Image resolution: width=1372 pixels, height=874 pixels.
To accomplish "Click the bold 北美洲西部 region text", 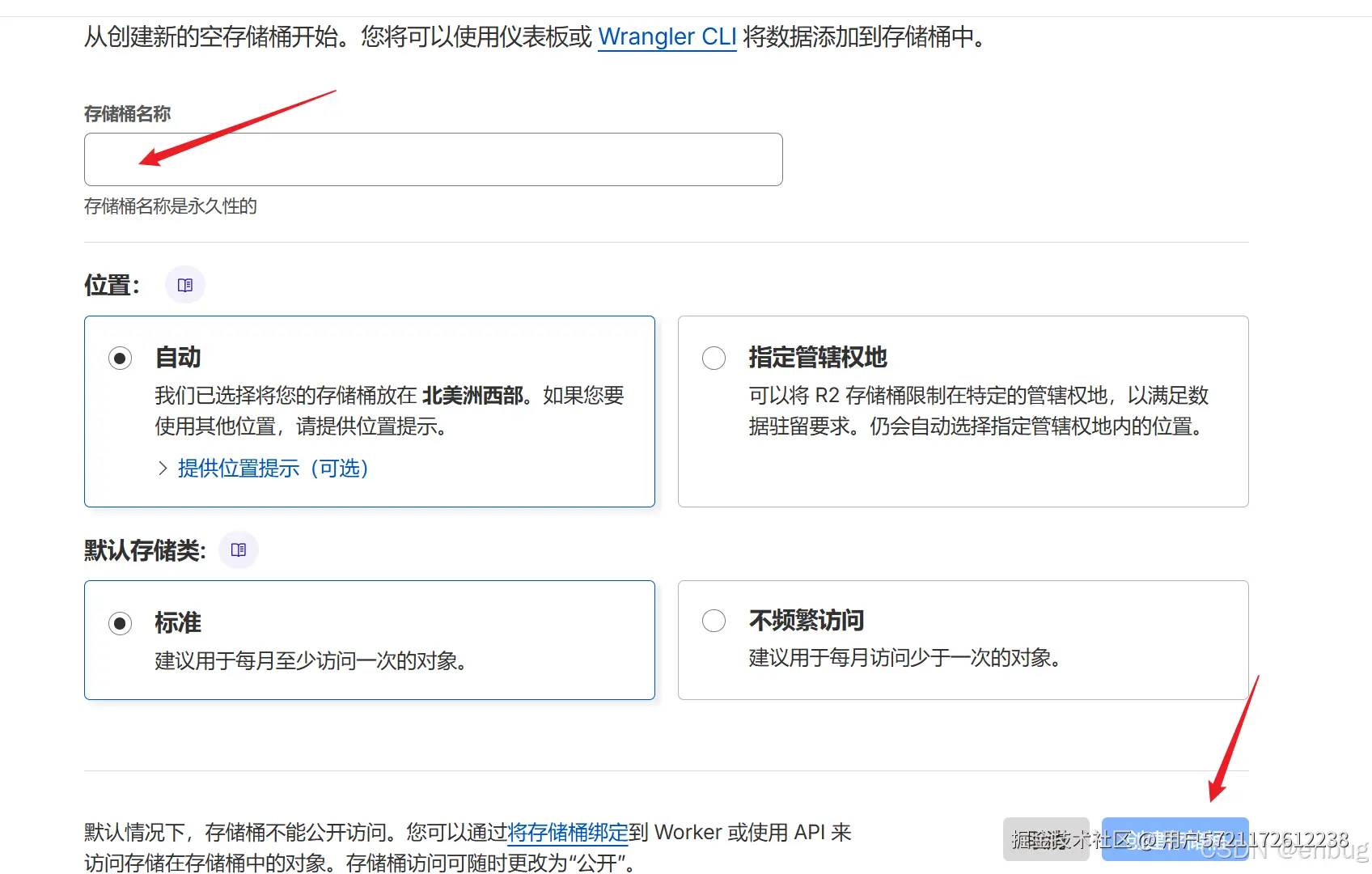I will (x=473, y=396).
